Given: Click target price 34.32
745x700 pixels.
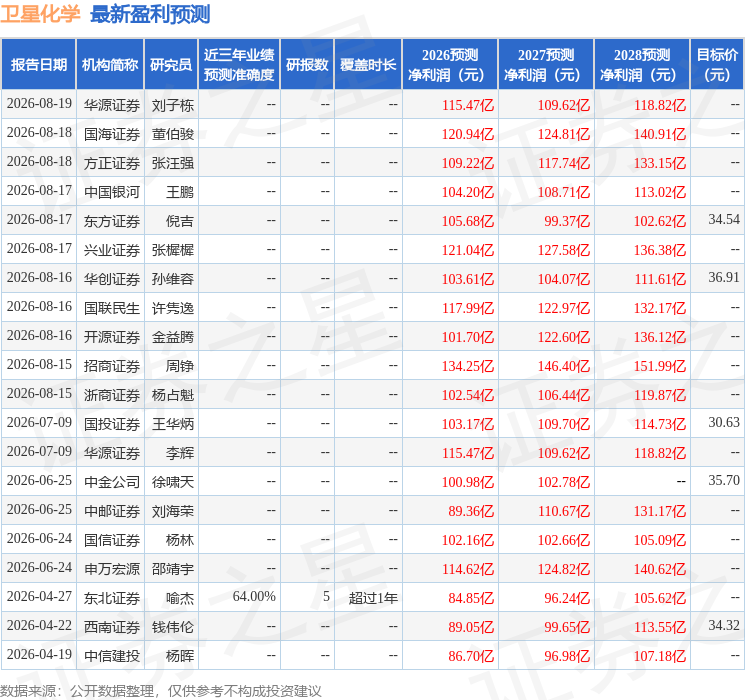Looking at the screenshot, I should (724, 625).
